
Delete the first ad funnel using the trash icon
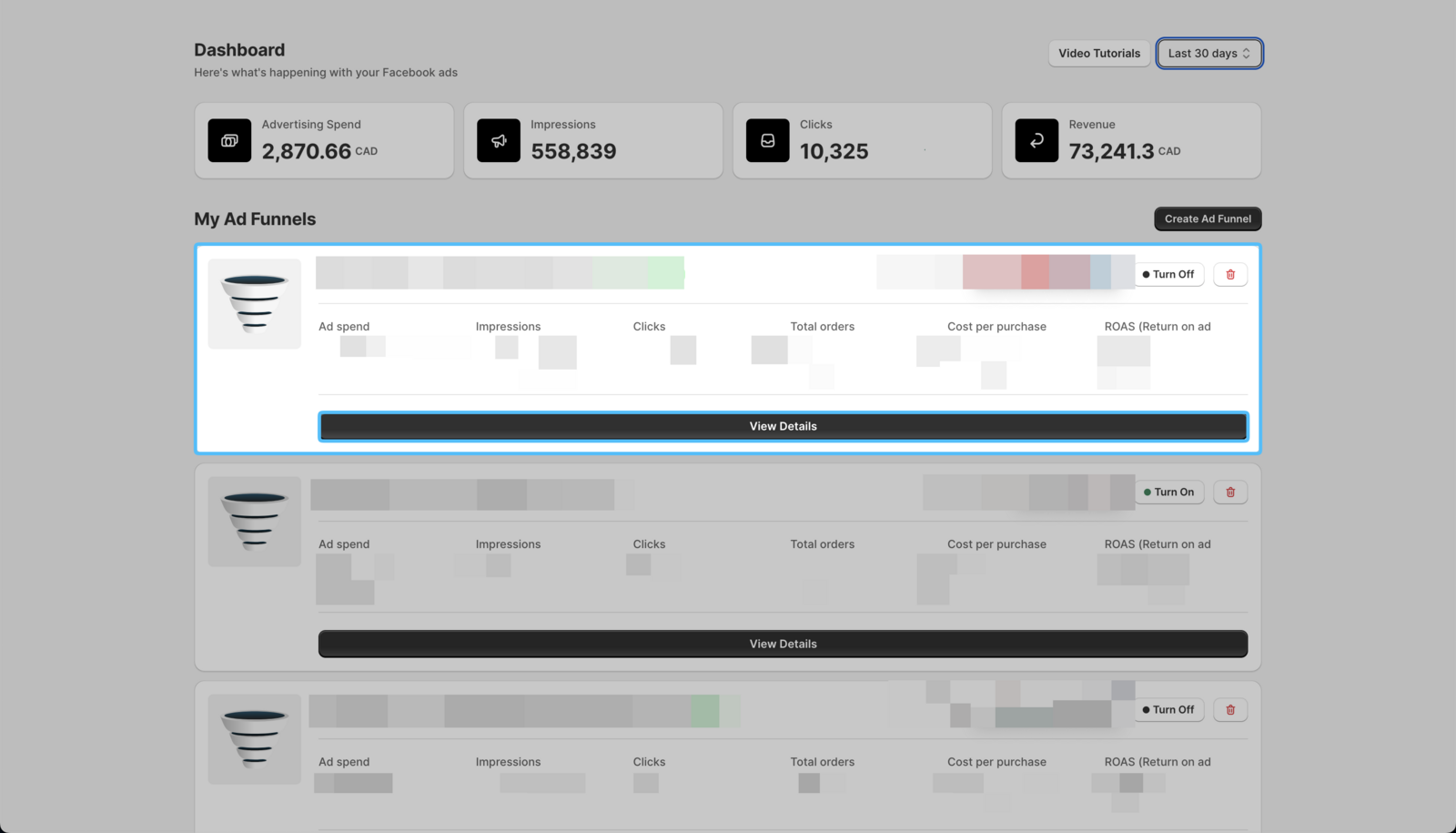1229,274
